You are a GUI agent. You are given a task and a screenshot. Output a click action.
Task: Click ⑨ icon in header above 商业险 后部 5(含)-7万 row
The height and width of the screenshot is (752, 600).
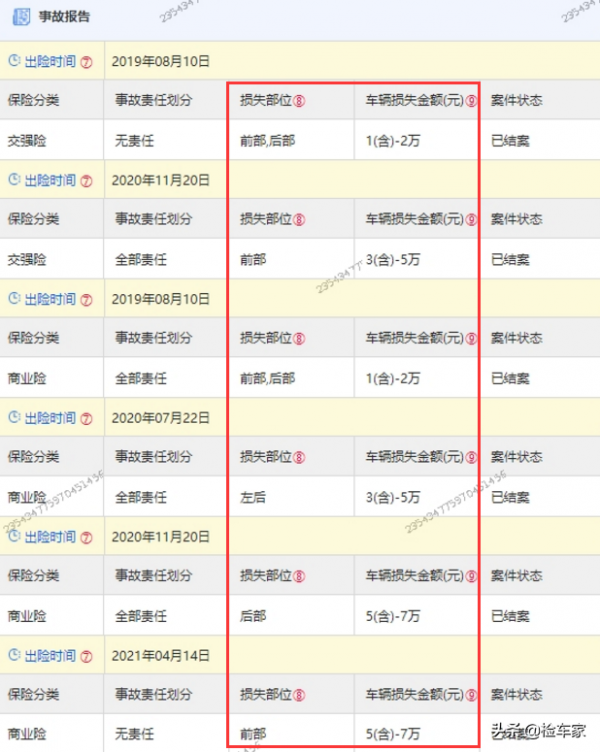(x=471, y=576)
